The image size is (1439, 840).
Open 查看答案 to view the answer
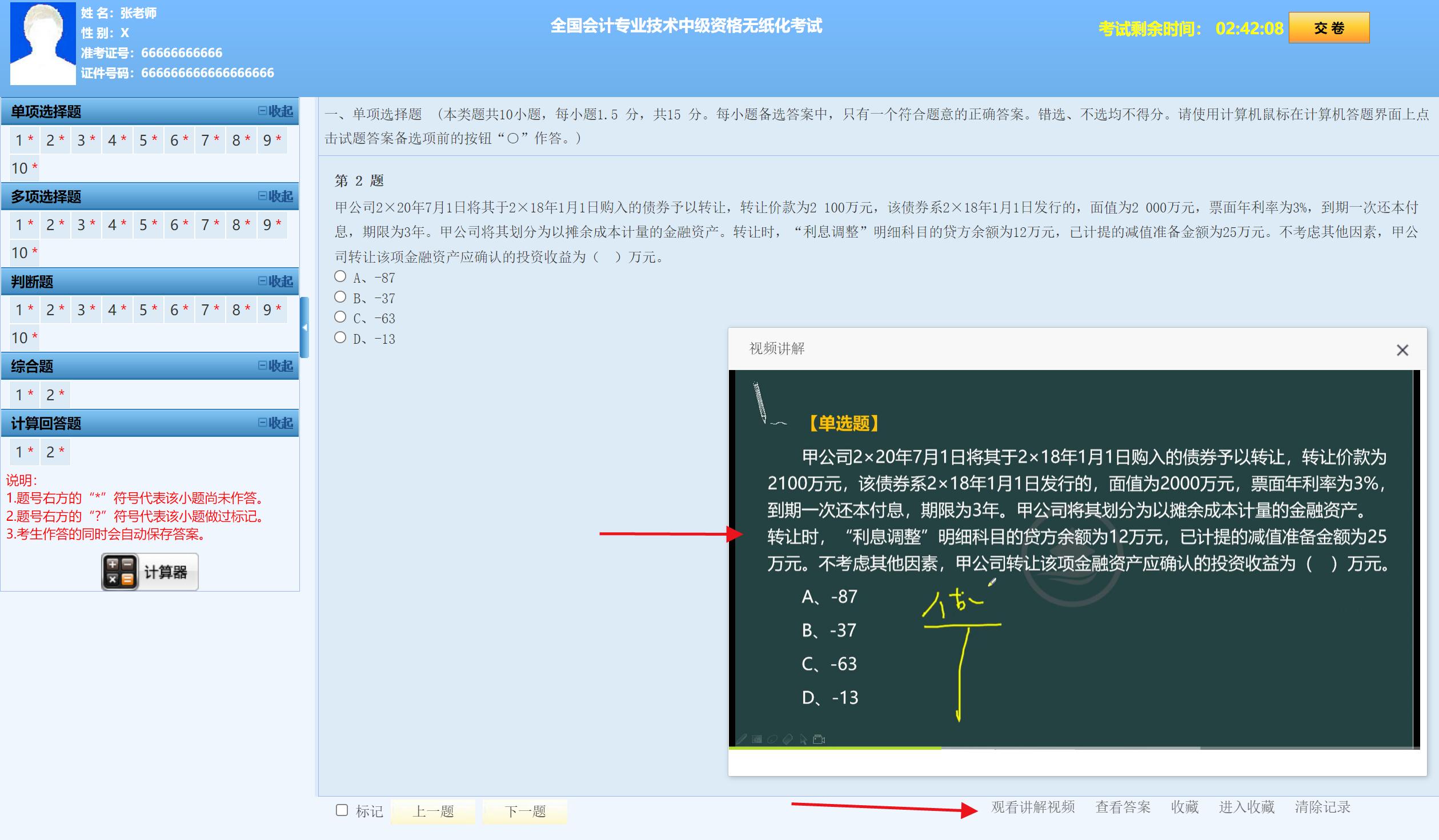(x=1123, y=807)
